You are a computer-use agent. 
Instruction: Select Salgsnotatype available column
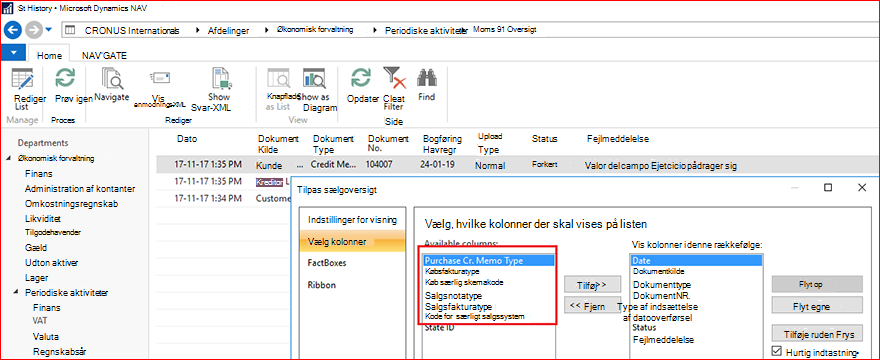[x=453, y=295]
